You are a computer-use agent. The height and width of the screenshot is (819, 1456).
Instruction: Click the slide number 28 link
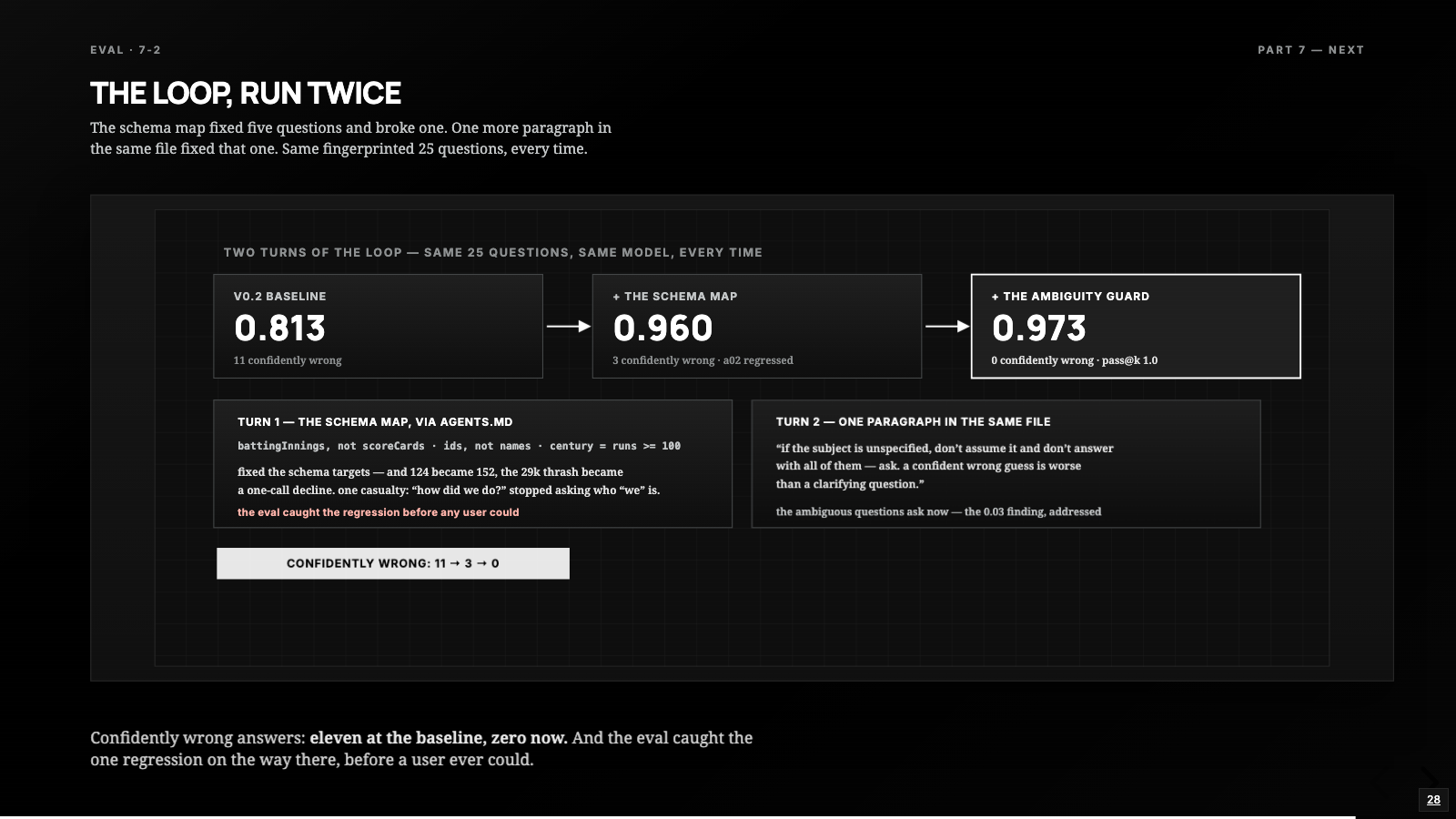(1433, 800)
